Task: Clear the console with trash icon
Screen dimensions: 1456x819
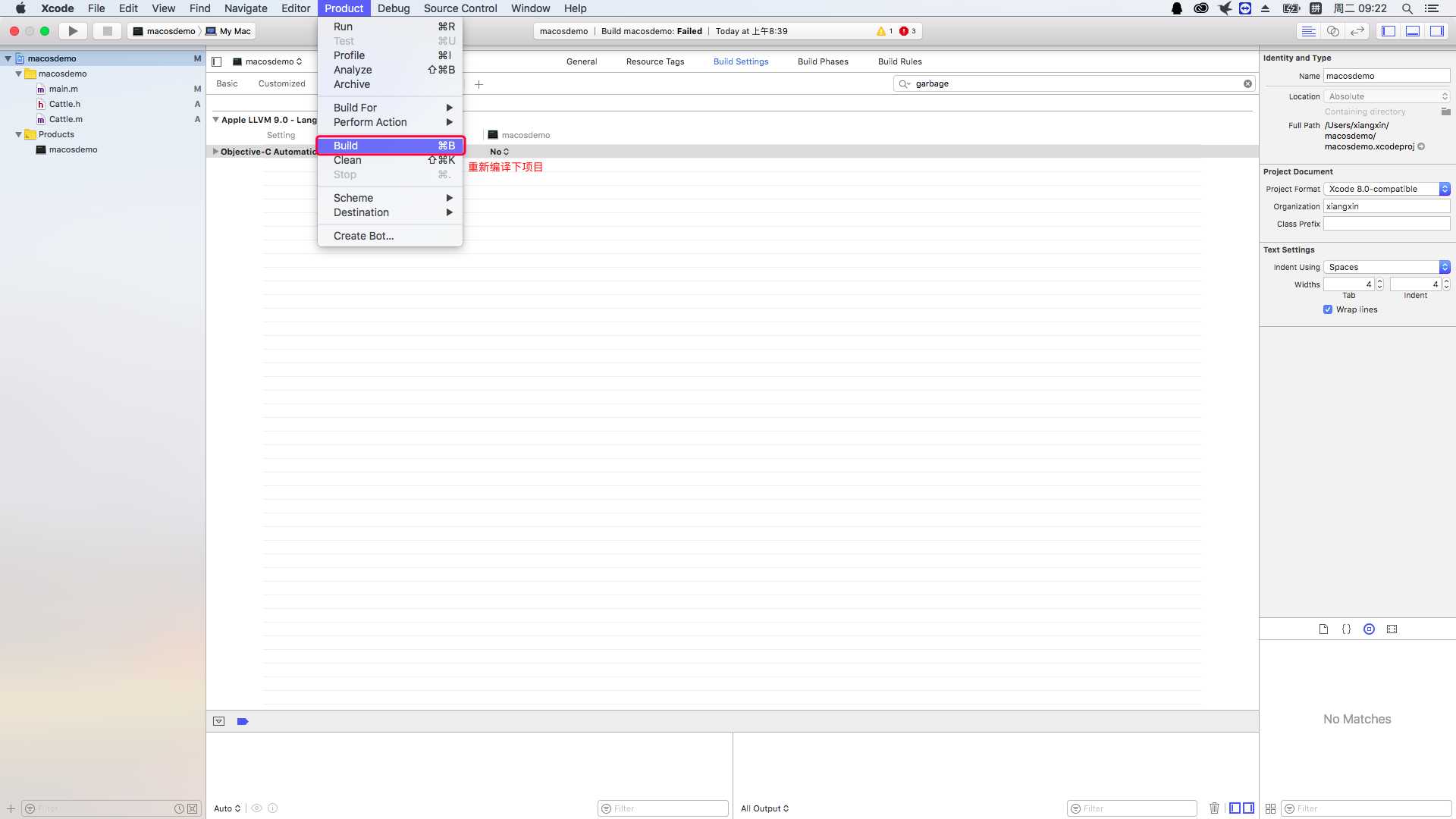Action: click(x=1214, y=808)
